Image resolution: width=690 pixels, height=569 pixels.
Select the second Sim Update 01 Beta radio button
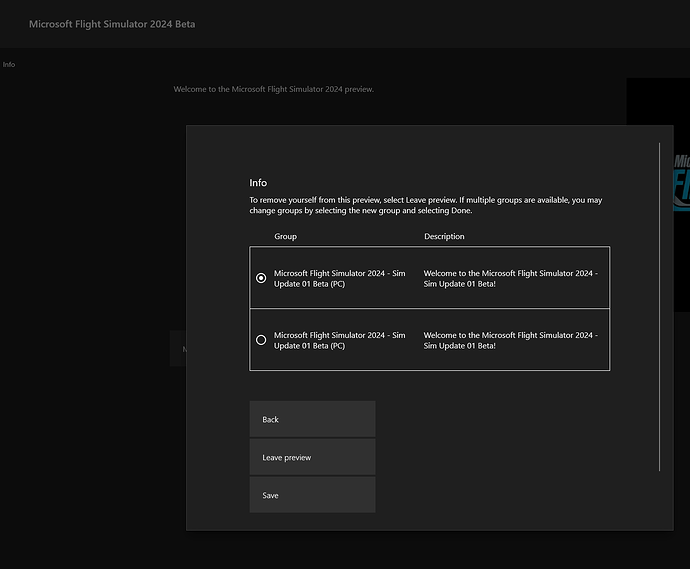pos(261,340)
